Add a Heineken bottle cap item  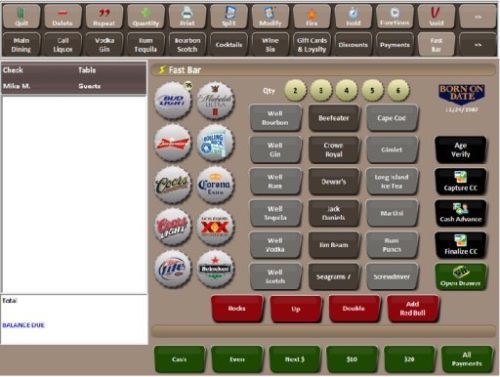[215, 269]
